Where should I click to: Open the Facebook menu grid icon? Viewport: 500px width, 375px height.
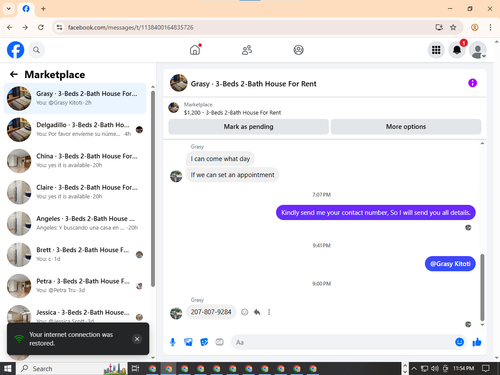coord(436,50)
